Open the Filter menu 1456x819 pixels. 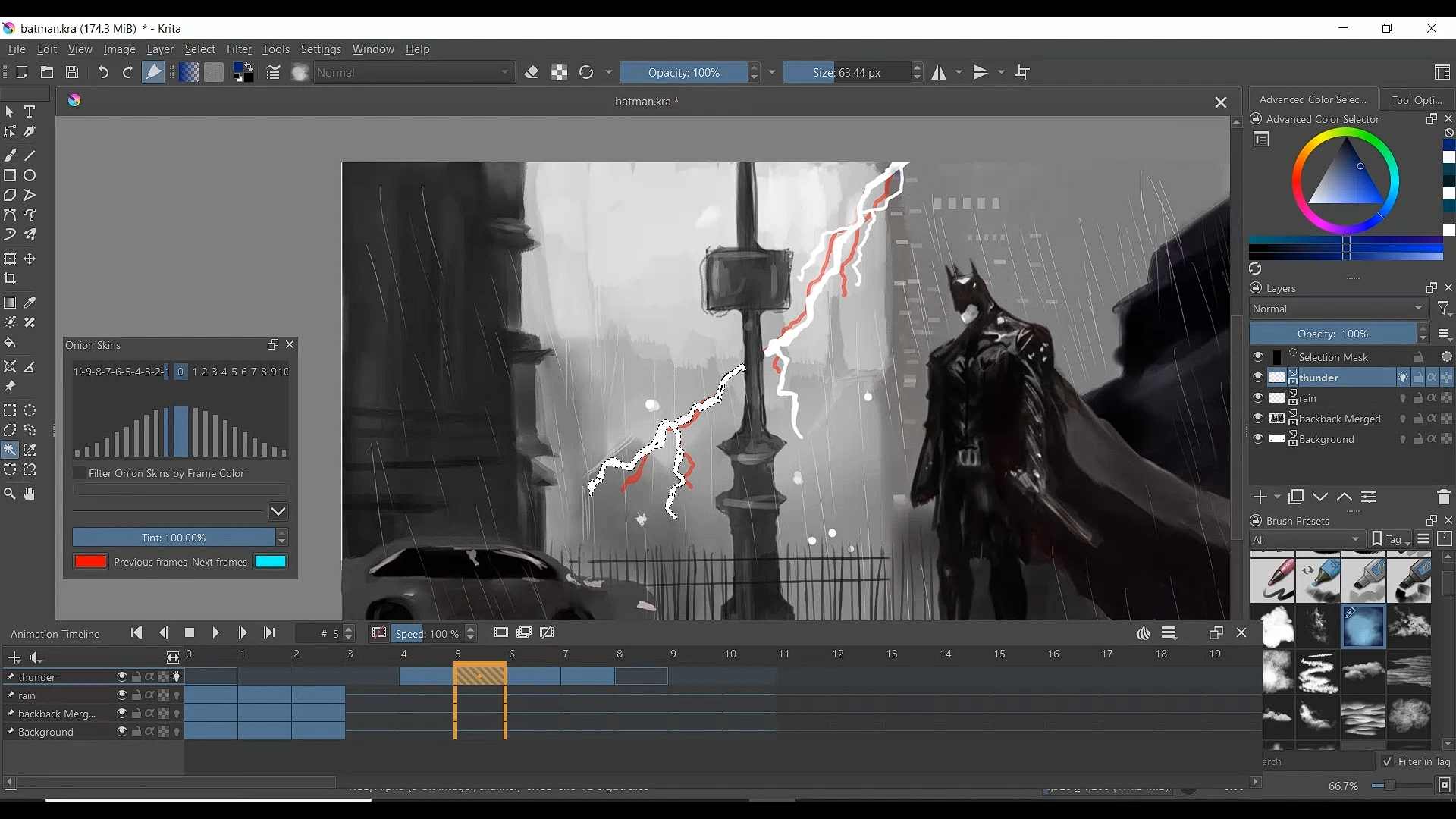coord(239,50)
